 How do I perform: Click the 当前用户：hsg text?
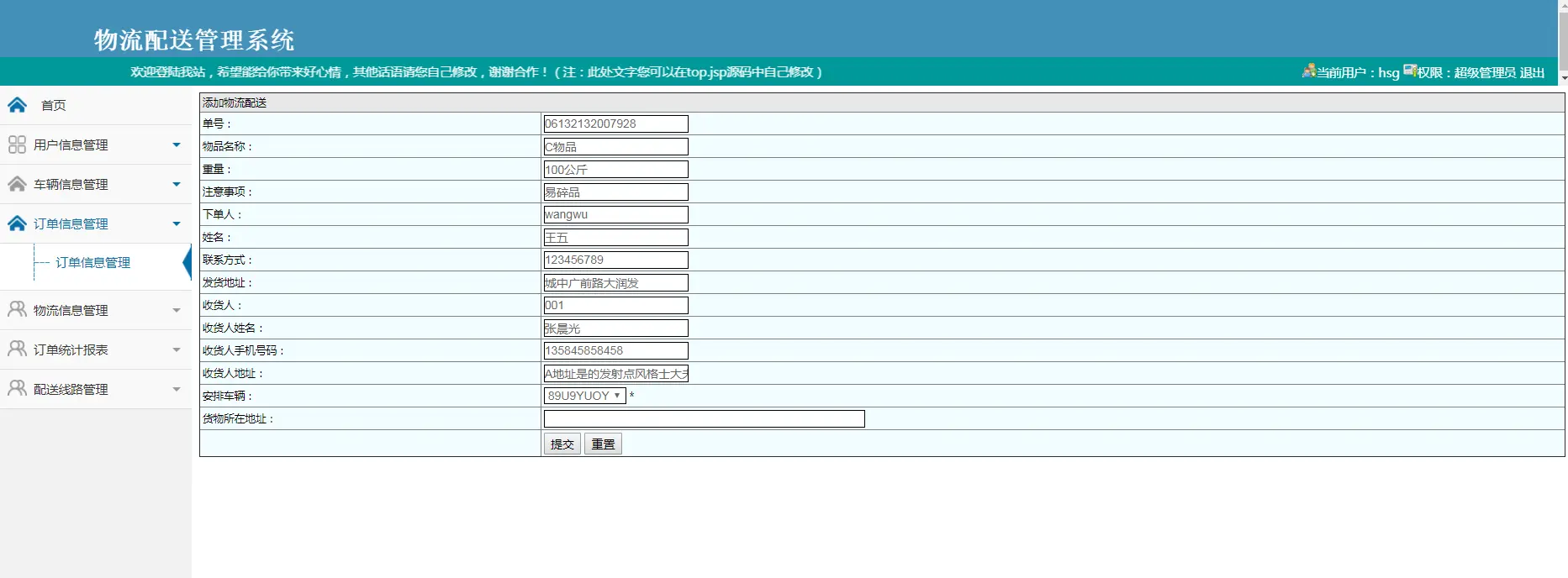(x=1358, y=72)
